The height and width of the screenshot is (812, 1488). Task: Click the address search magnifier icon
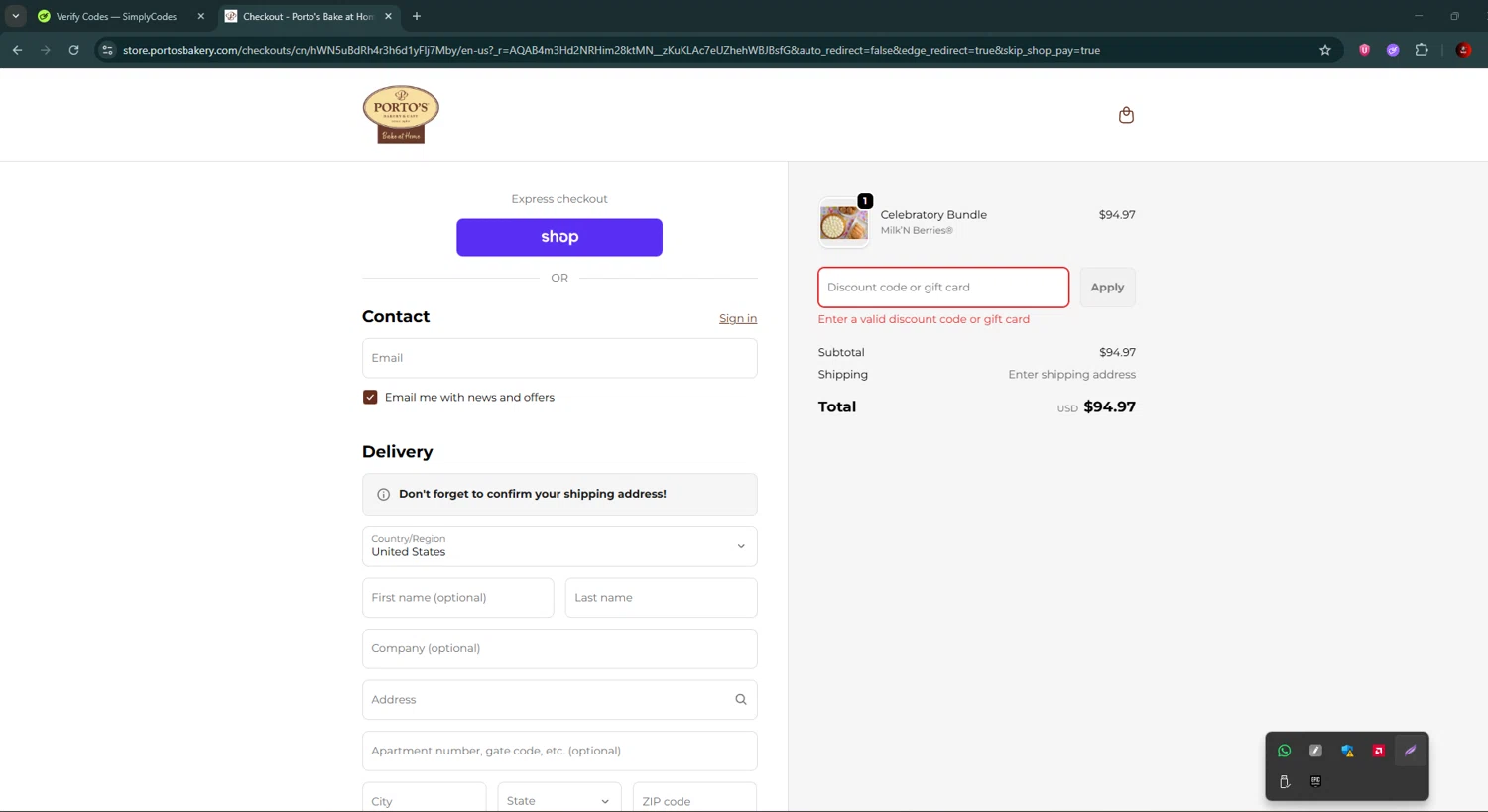point(741,699)
